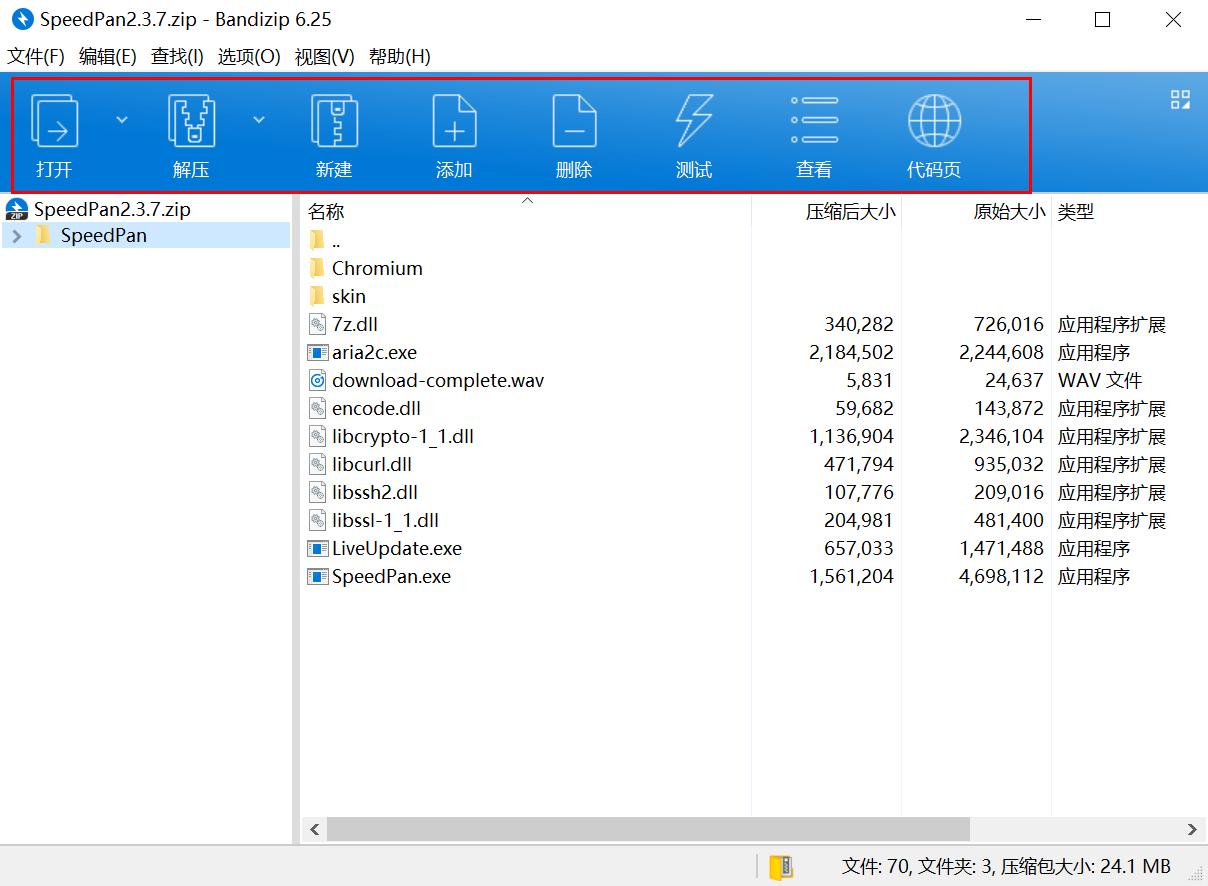This screenshot has width=1208, height=886.
Task: Open the dropdown arrow next to 解压
Action: (x=259, y=119)
